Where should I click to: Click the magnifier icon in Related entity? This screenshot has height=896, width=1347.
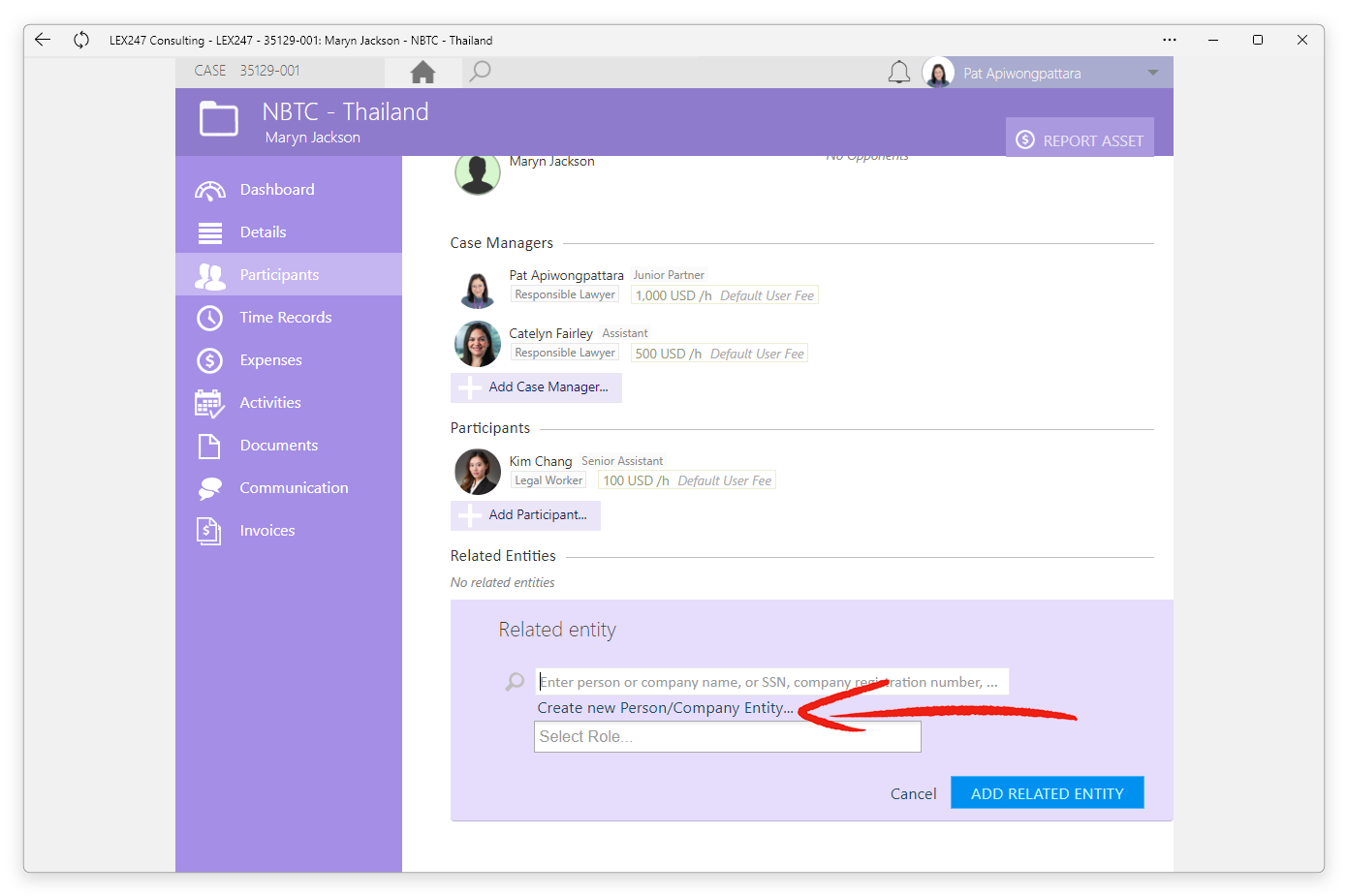(x=515, y=682)
